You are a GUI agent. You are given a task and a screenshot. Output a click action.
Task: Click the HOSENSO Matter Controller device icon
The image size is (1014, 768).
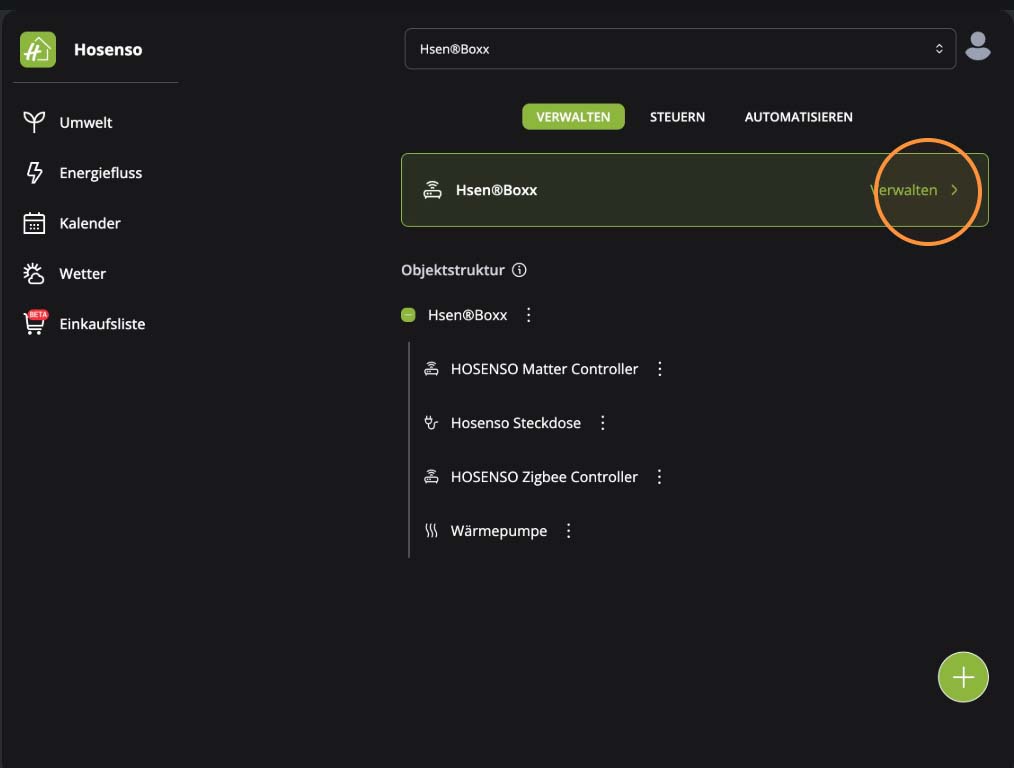pos(431,368)
